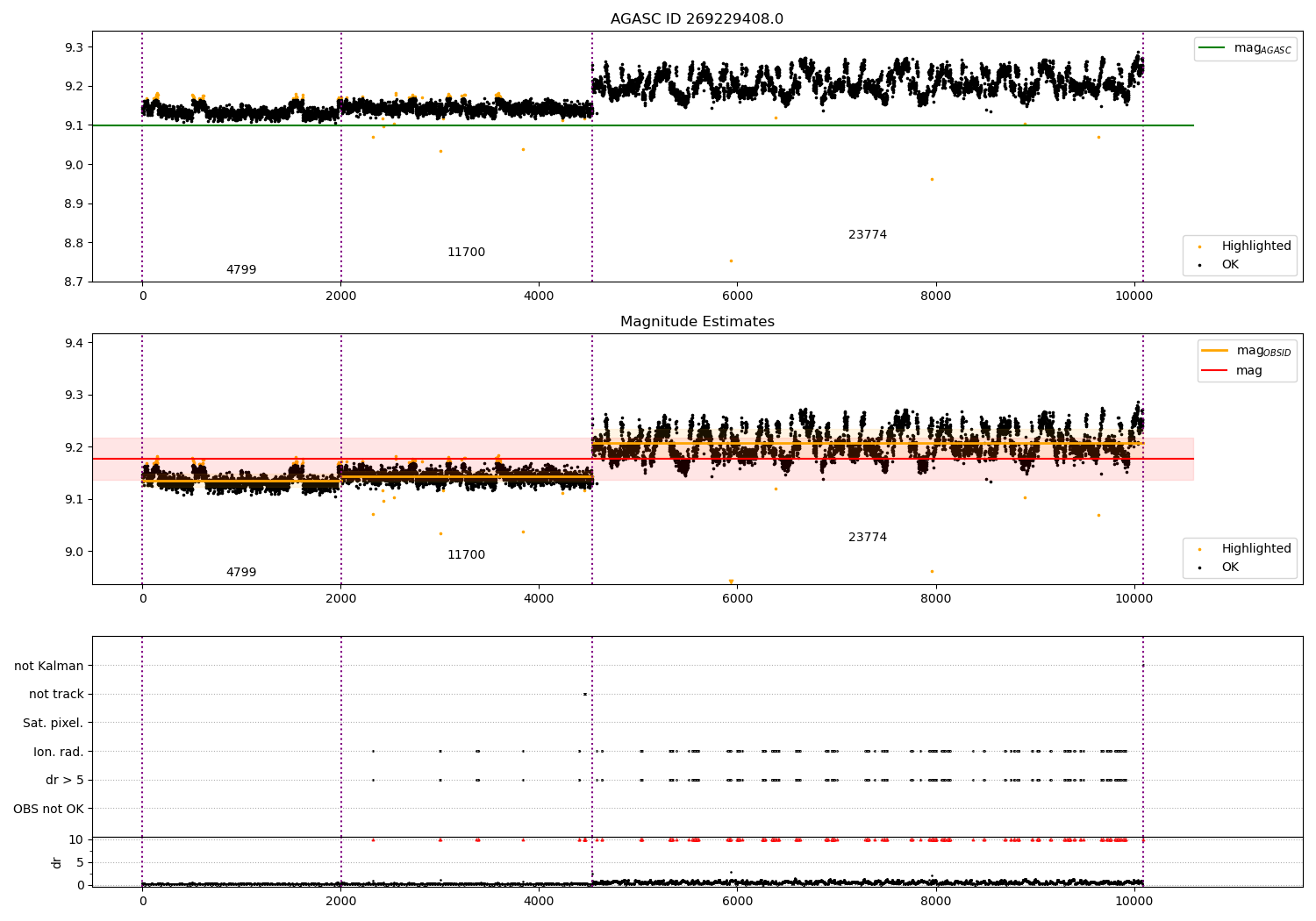Click x-axis tick 4000 in bottom plot
Viewport: 1316px width, 921px height.
point(539,901)
